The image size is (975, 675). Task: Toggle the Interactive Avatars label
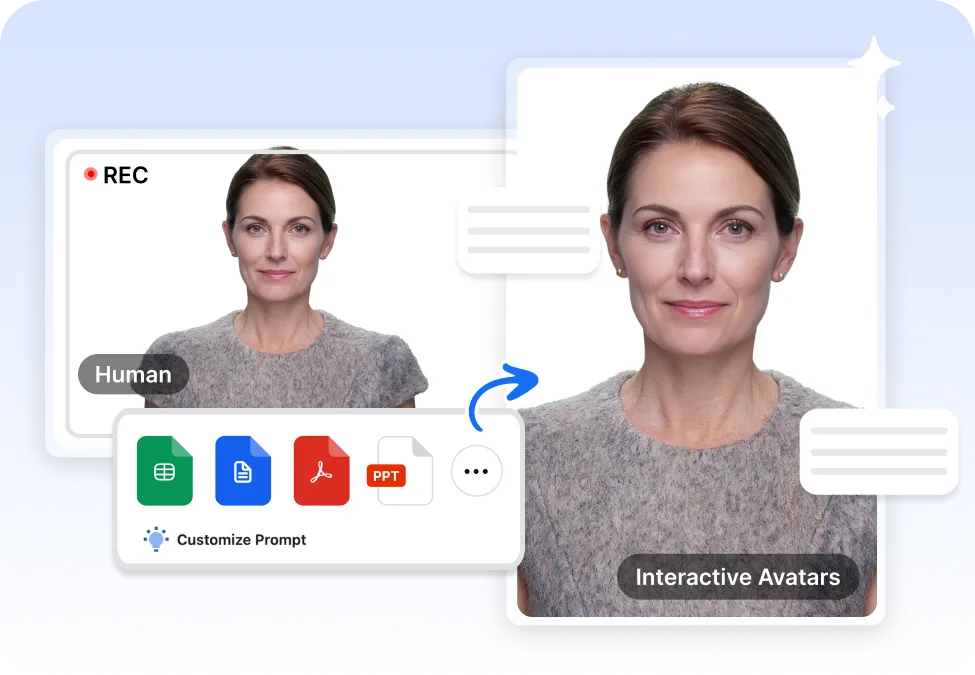click(x=737, y=577)
